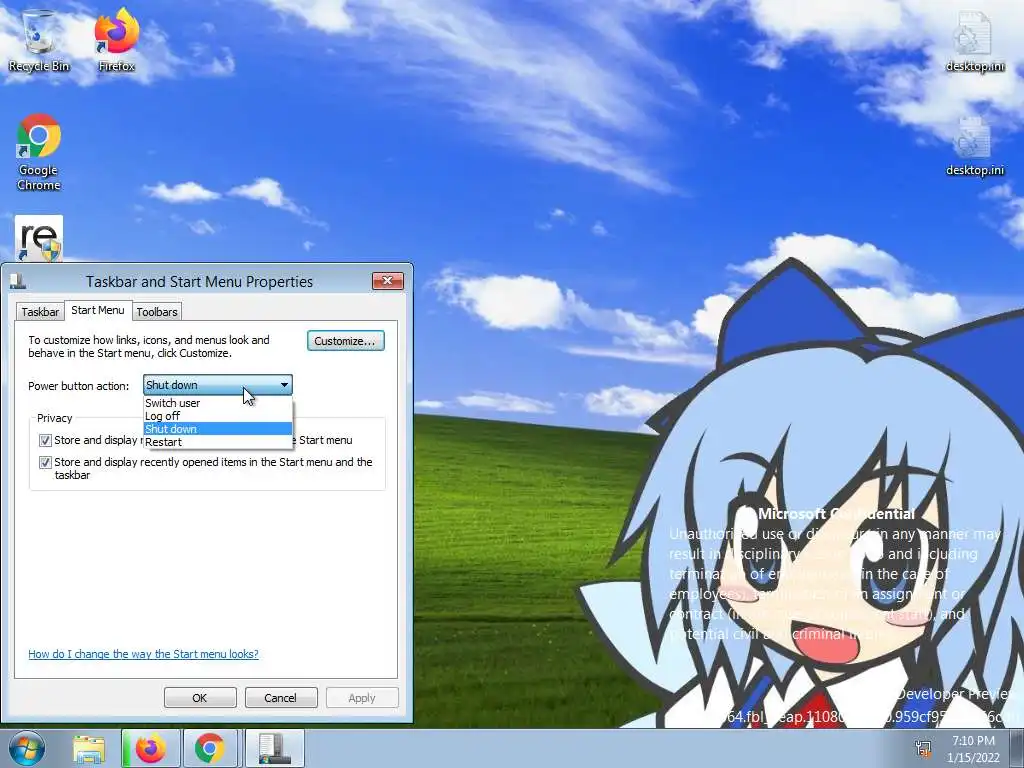Open 'How do I change the Start menu' link
This screenshot has height=768, width=1024.
click(143, 654)
